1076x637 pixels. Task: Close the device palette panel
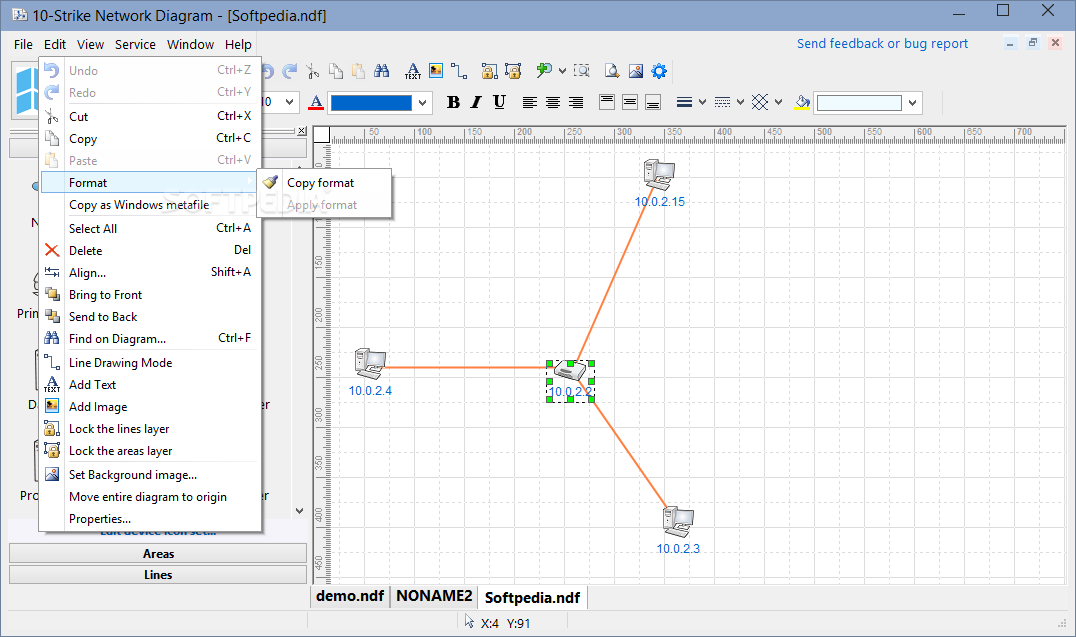point(302,130)
